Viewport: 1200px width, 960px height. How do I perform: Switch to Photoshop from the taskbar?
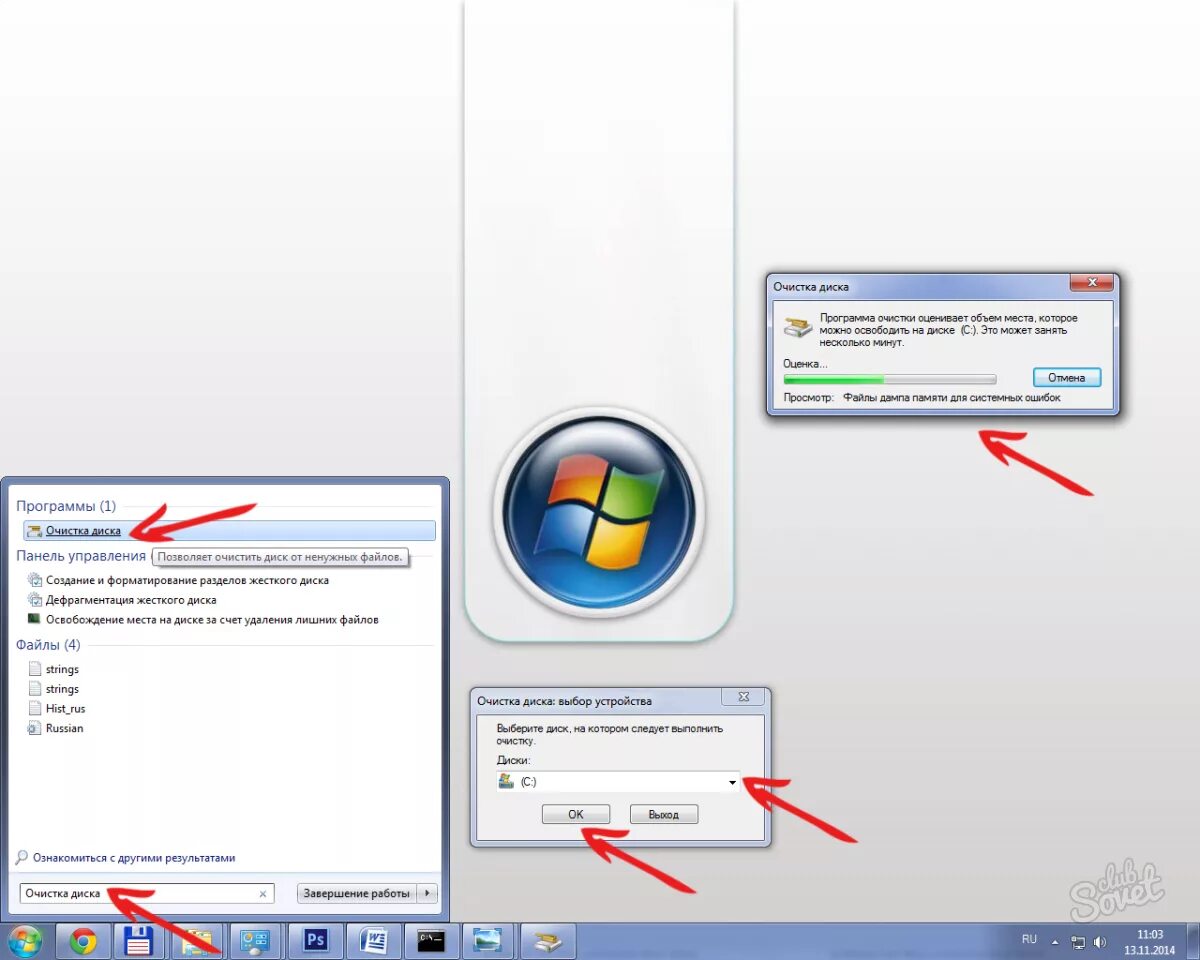315,941
